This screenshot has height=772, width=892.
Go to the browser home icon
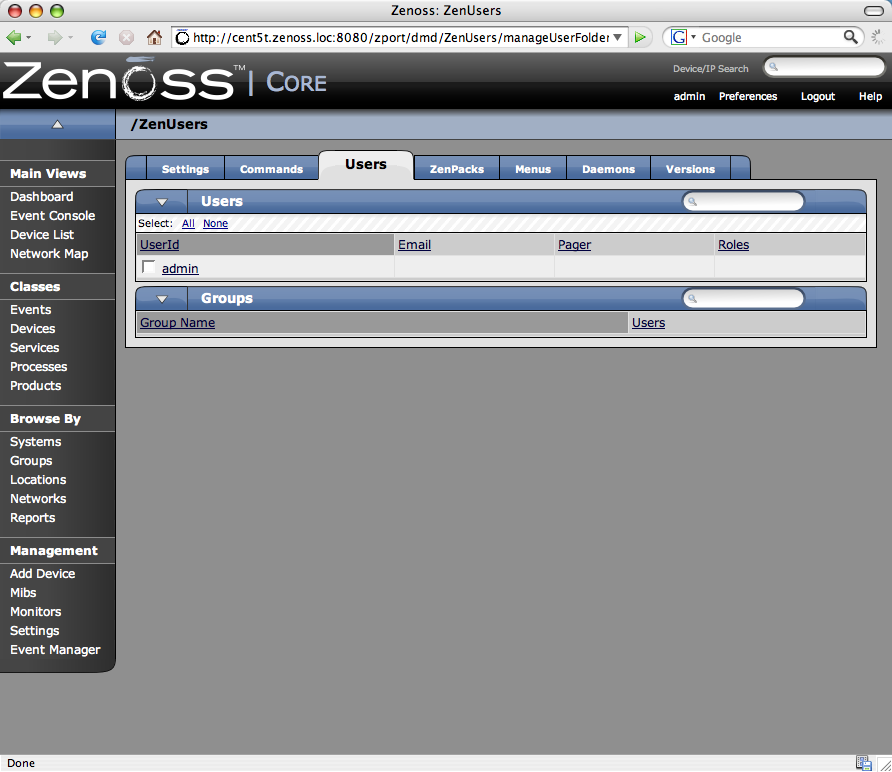click(154, 38)
